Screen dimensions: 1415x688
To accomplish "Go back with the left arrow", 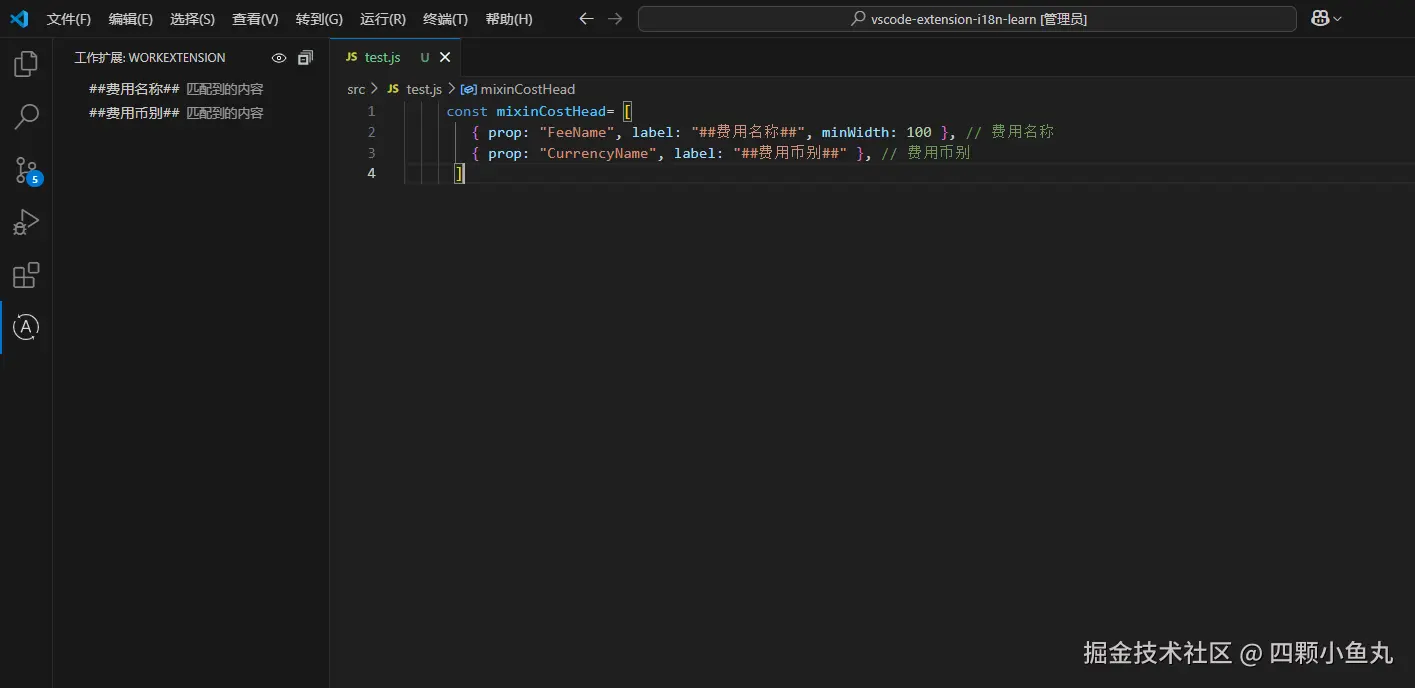I will pyautogui.click(x=587, y=19).
